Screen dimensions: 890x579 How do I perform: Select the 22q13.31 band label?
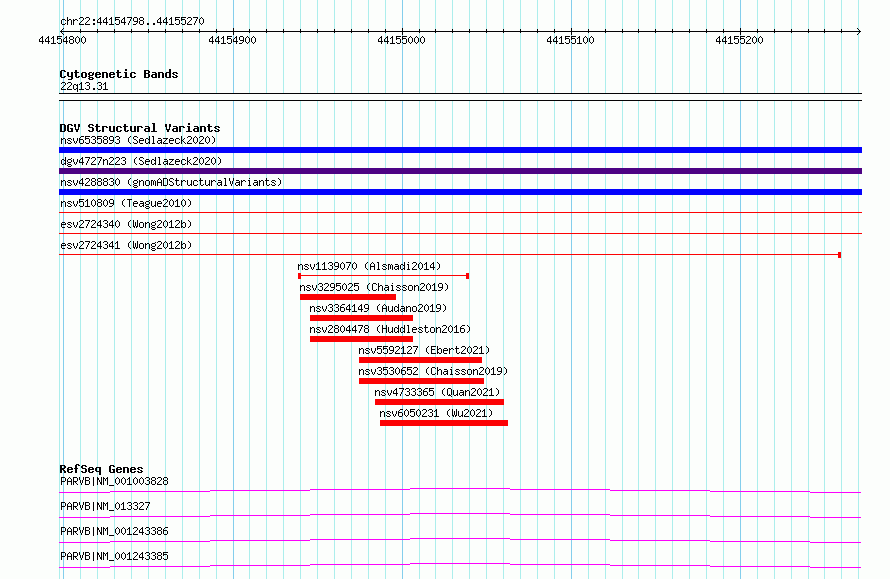[x=84, y=86]
